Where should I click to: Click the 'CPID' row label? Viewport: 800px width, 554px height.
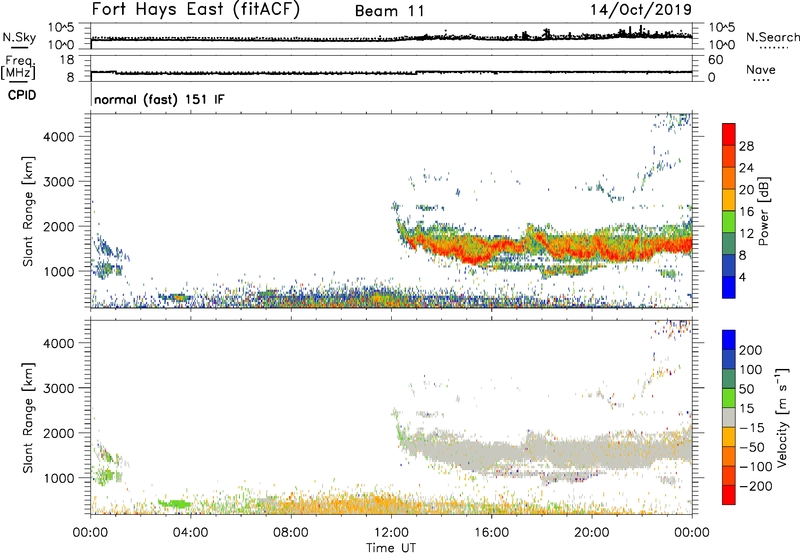pyautogui.click(x=22, y=95)
